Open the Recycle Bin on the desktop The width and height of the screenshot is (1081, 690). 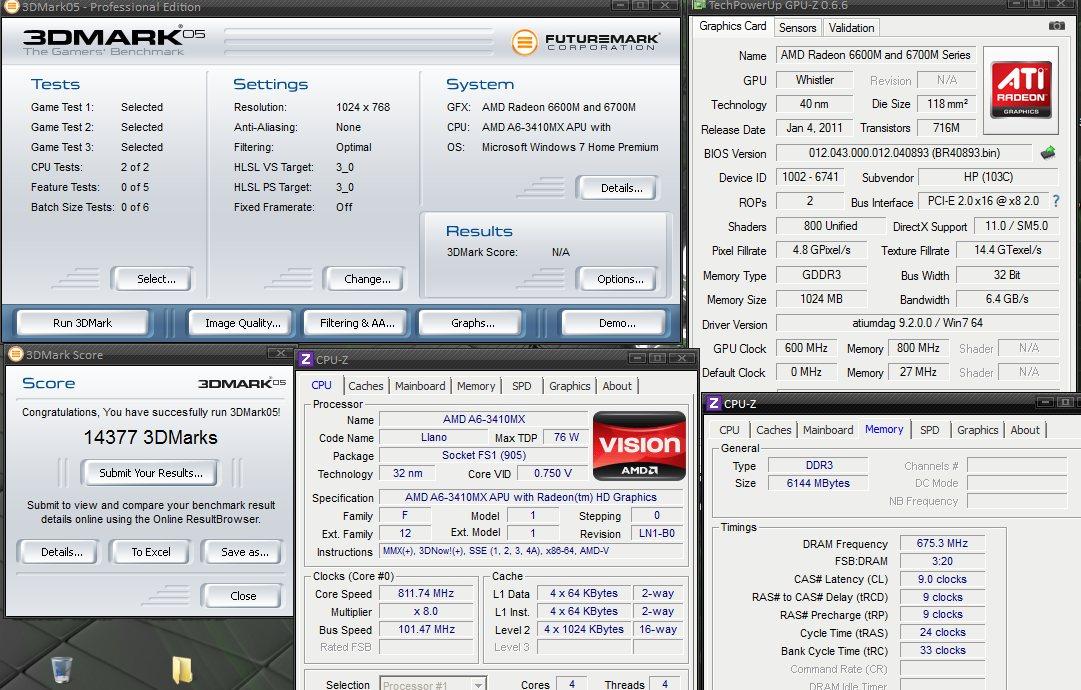[x=61, y=669]
